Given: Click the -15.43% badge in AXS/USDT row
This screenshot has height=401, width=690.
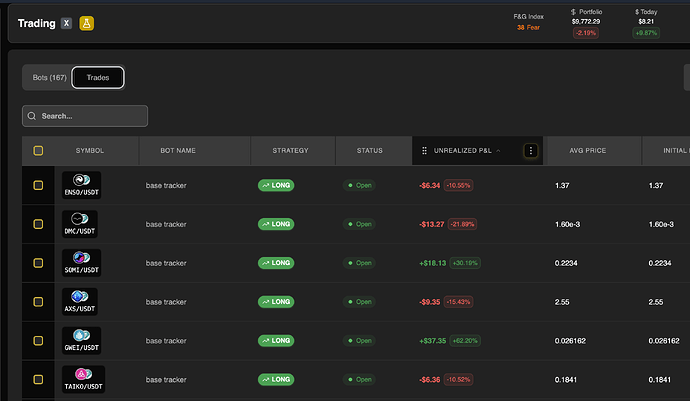Looking at the screenshot, I should point(458,302).
